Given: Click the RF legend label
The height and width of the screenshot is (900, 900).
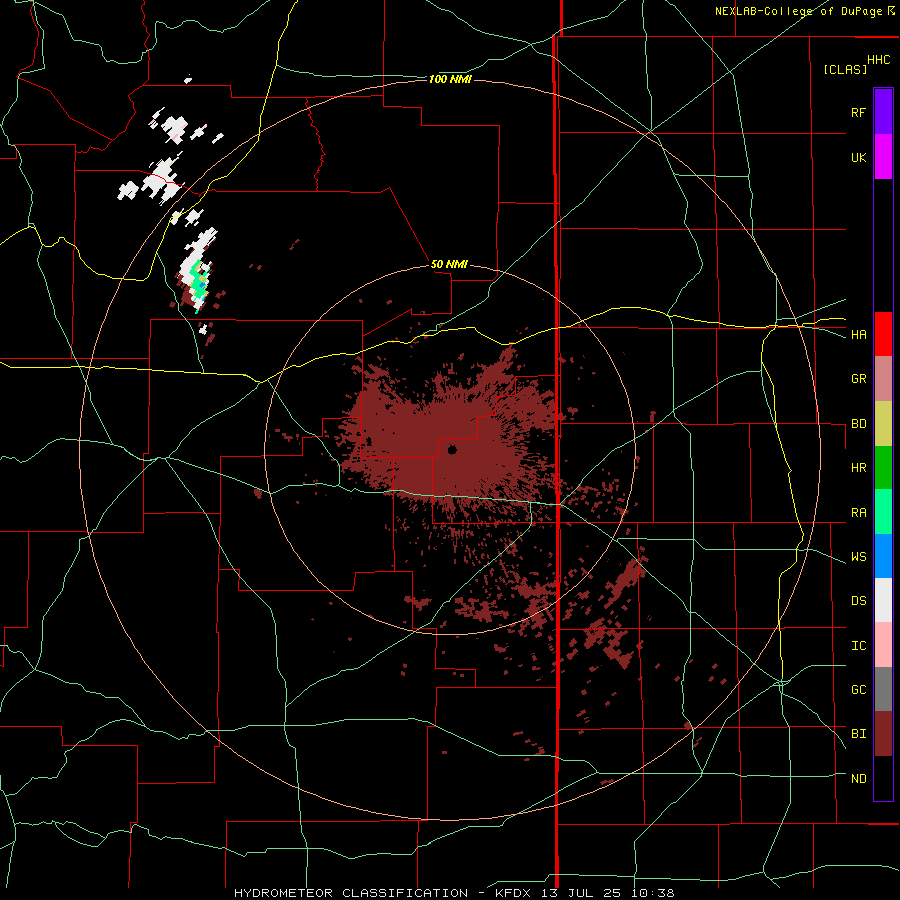Looking at the screenshot, I should pyautogui.click(x=859, y=112).
